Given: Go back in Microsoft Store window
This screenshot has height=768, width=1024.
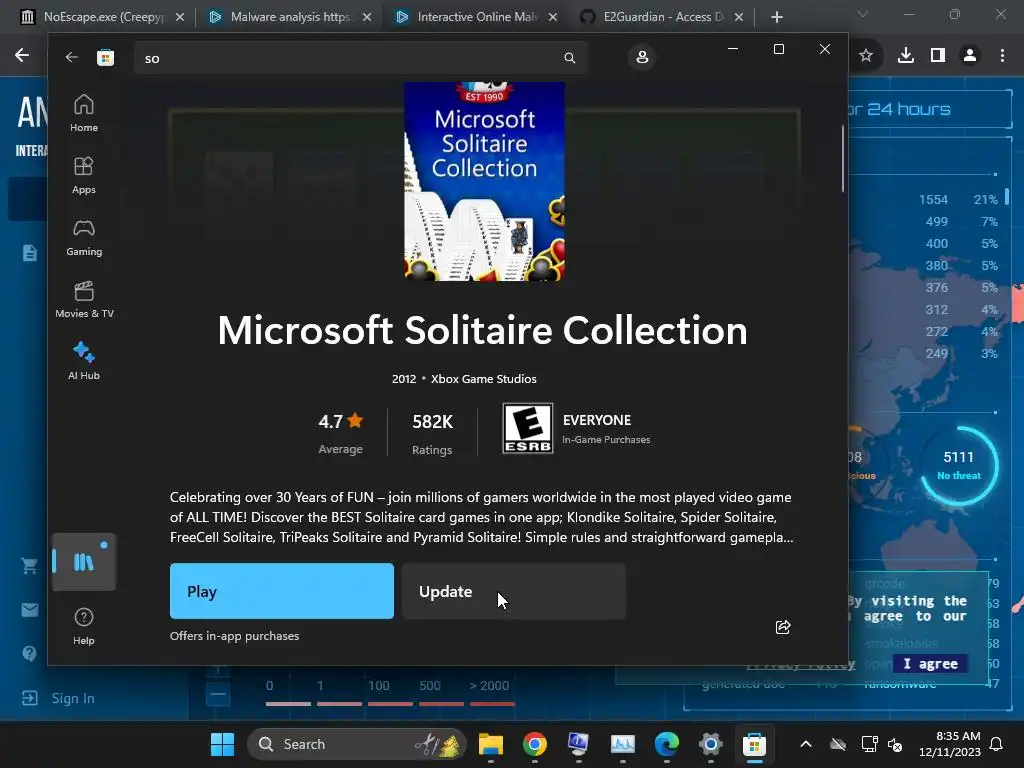Looking at the screenshot, I should click(71, 57).
